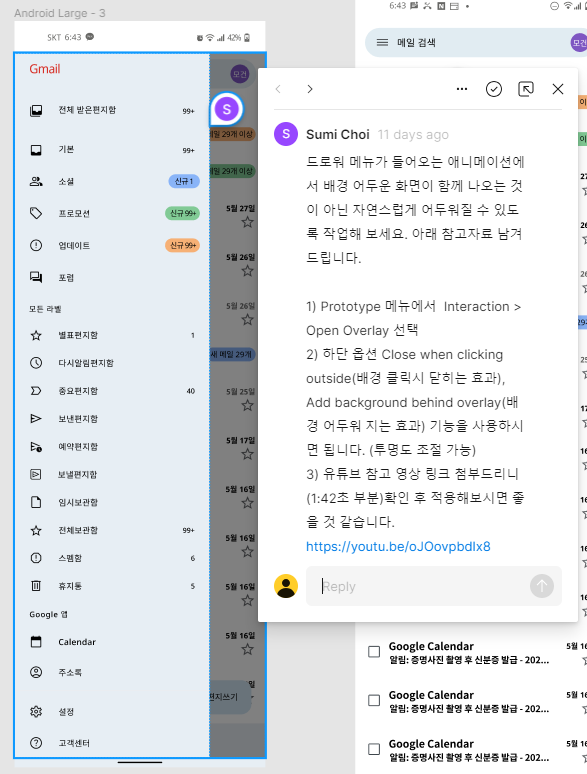
Task: Open 예약편지함 scheduled icon
Action: 36,447
